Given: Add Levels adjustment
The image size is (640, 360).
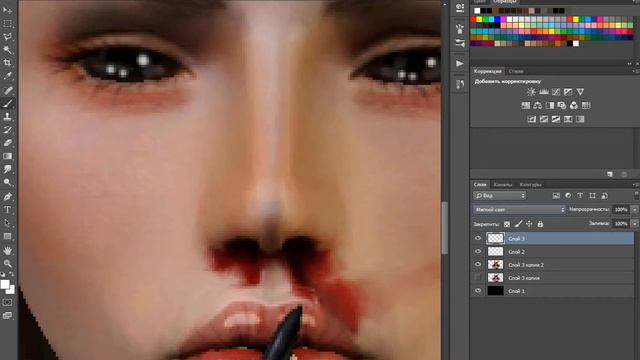Looking at the screenshot, I should pos(544,92).
